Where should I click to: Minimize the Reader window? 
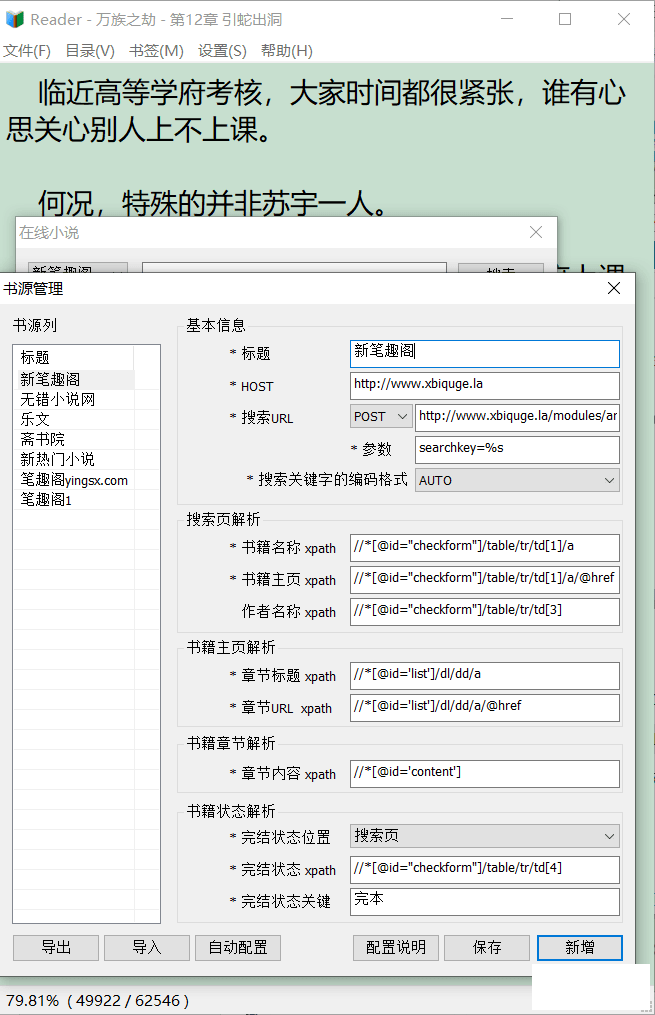(x=507, y=19)
